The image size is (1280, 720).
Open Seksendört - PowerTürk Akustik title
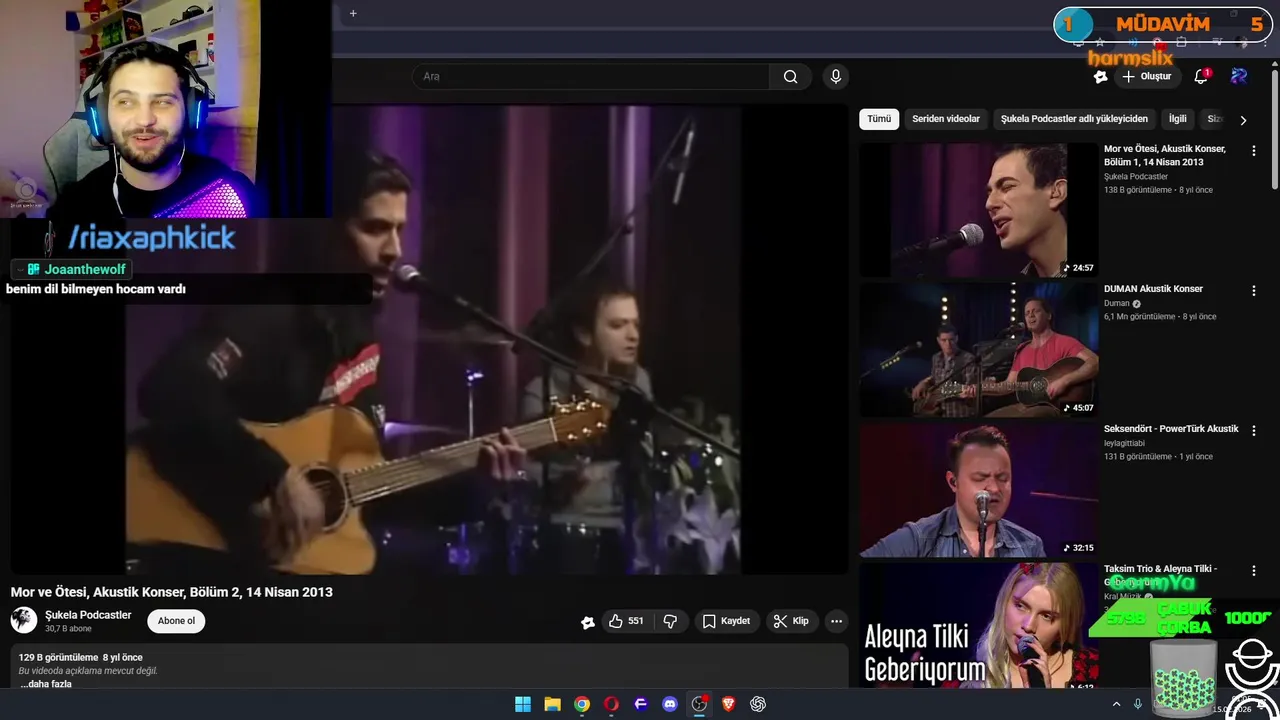[x=1171, y=429]
